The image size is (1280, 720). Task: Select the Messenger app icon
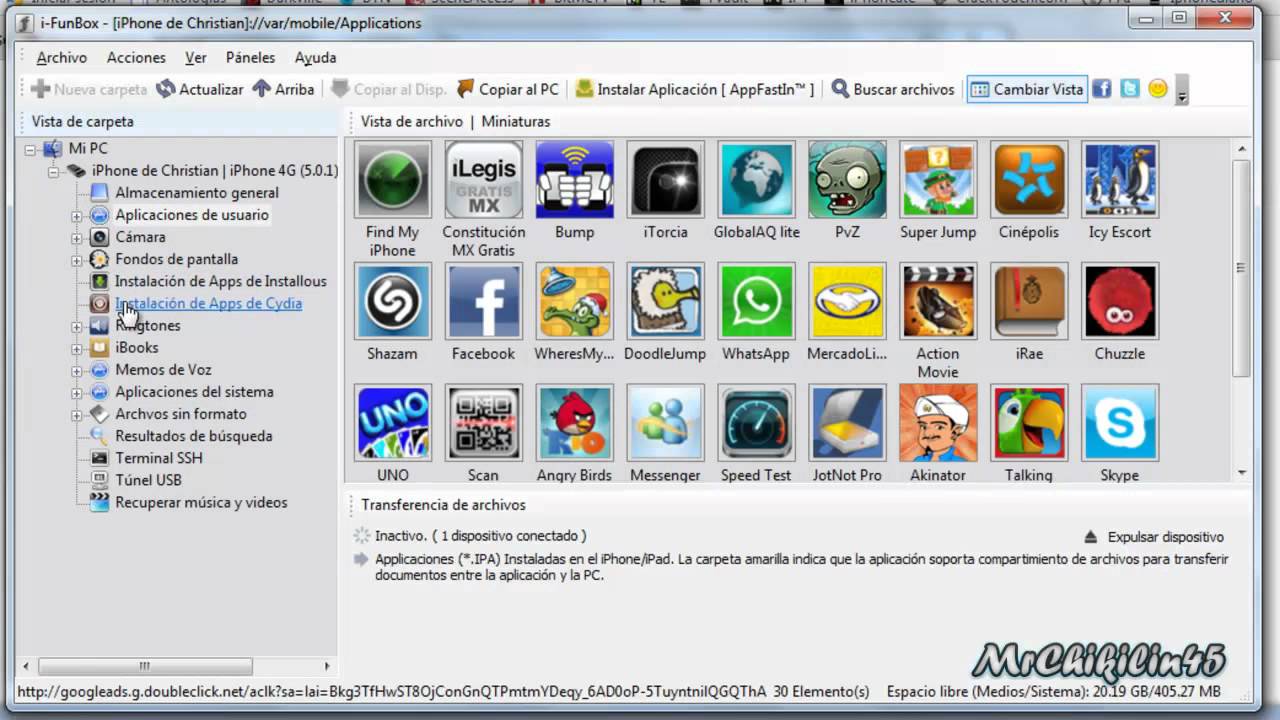click(665, 423)
